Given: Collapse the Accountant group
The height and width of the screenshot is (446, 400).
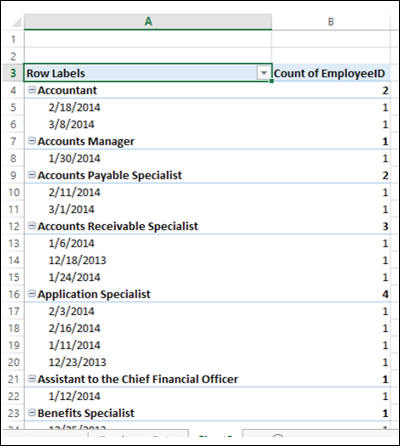Looking at the screenshot, I should click(32, 90).
